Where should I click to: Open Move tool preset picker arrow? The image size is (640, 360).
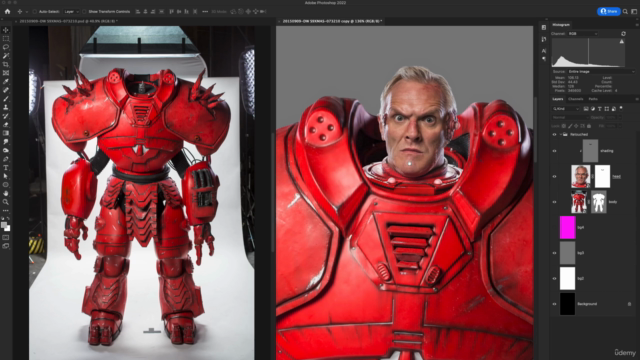(x=27, y=12)
